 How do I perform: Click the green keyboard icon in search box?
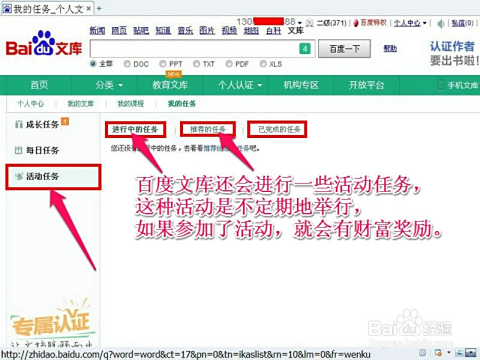coord(305,49)
